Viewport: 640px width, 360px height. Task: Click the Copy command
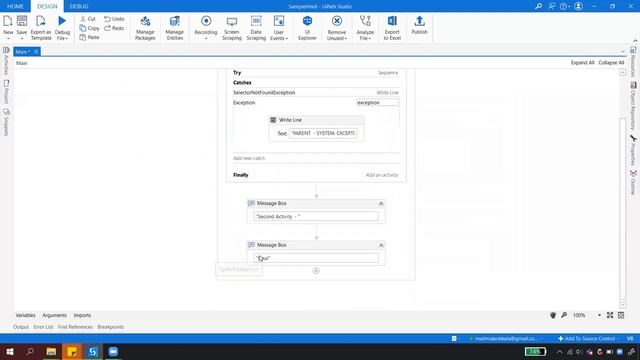[89, 28]
